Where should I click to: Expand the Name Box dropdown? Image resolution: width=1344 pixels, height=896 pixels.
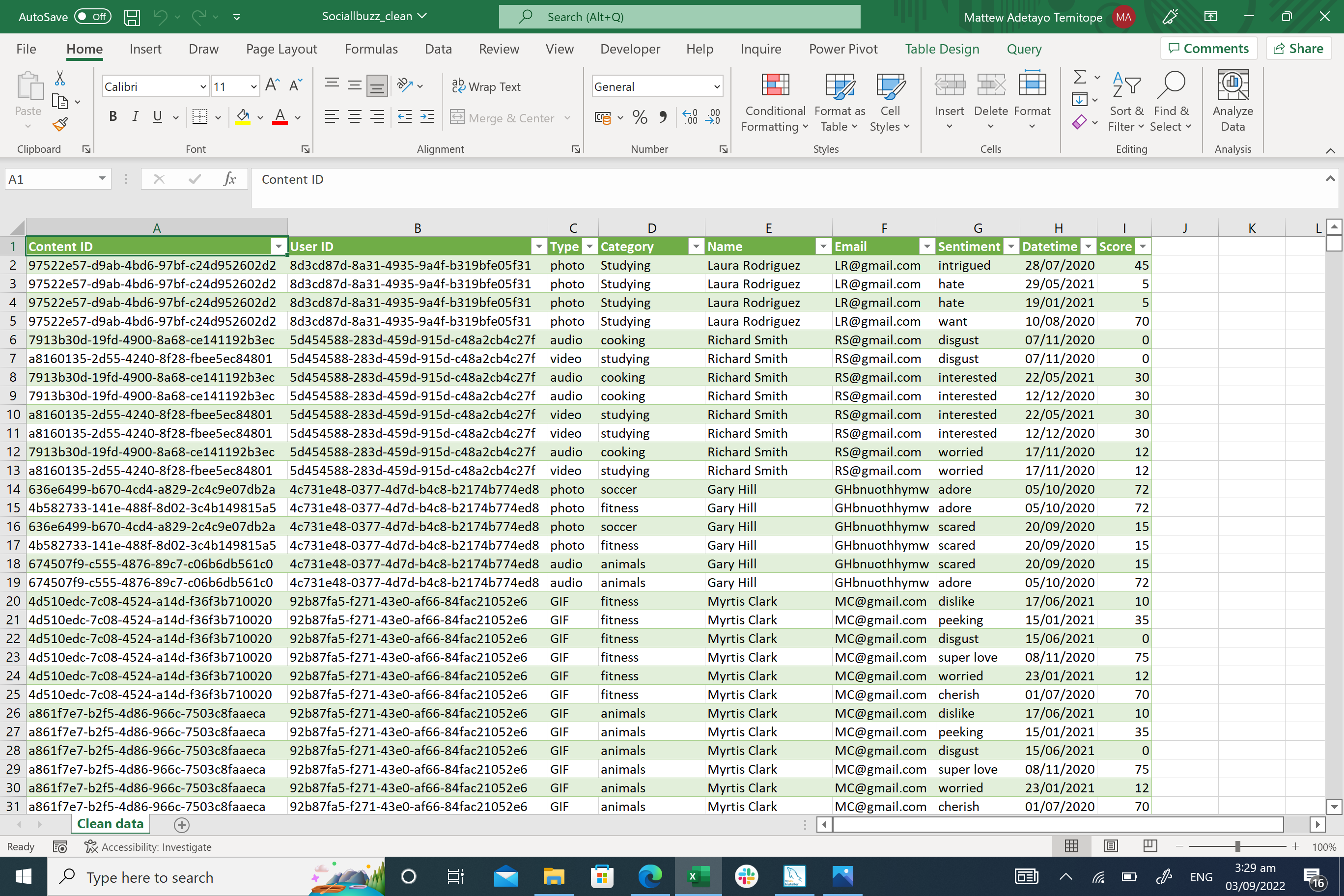point(102,179)
